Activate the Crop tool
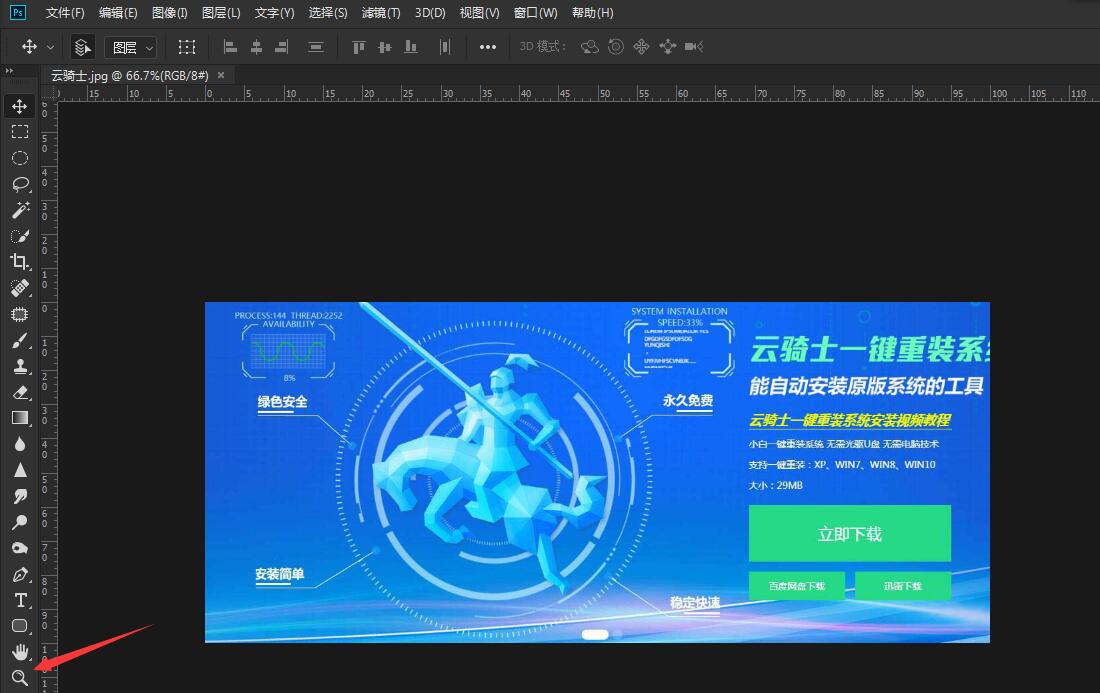Viewport: 1100px width, 693px height. 20,262
